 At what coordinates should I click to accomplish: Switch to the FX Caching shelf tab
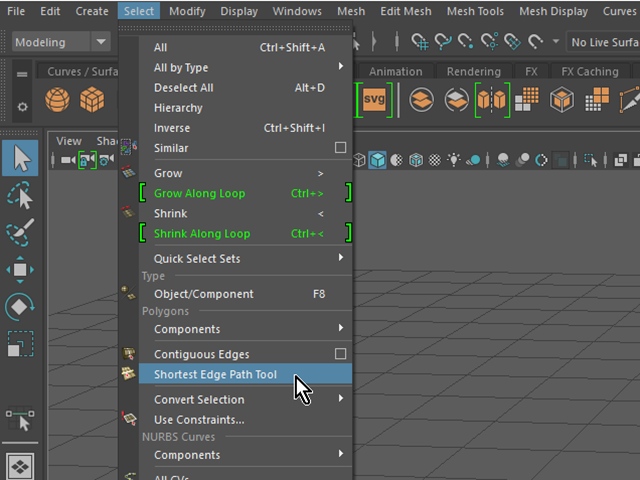(x=590, y=71)
